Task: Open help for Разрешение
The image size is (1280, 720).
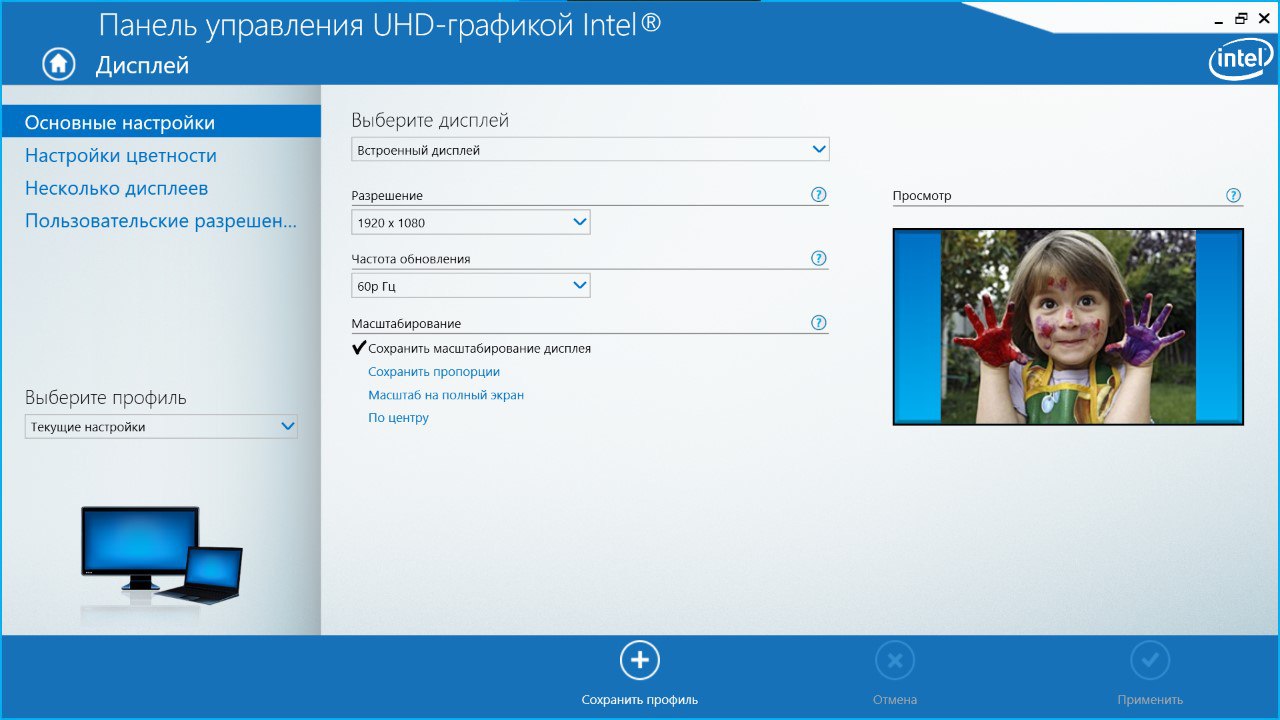Action: coord(819,195)
